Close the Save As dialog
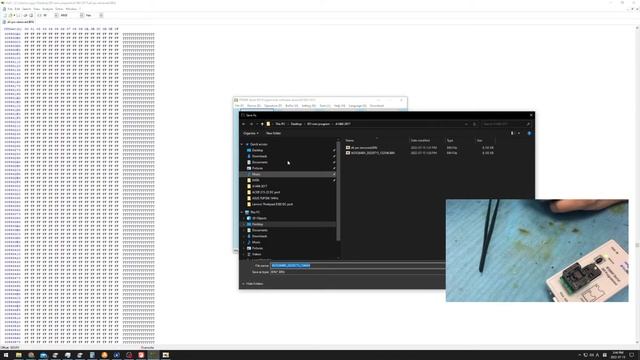The height and width of the screenshot is (360, 640). (531, 116)
